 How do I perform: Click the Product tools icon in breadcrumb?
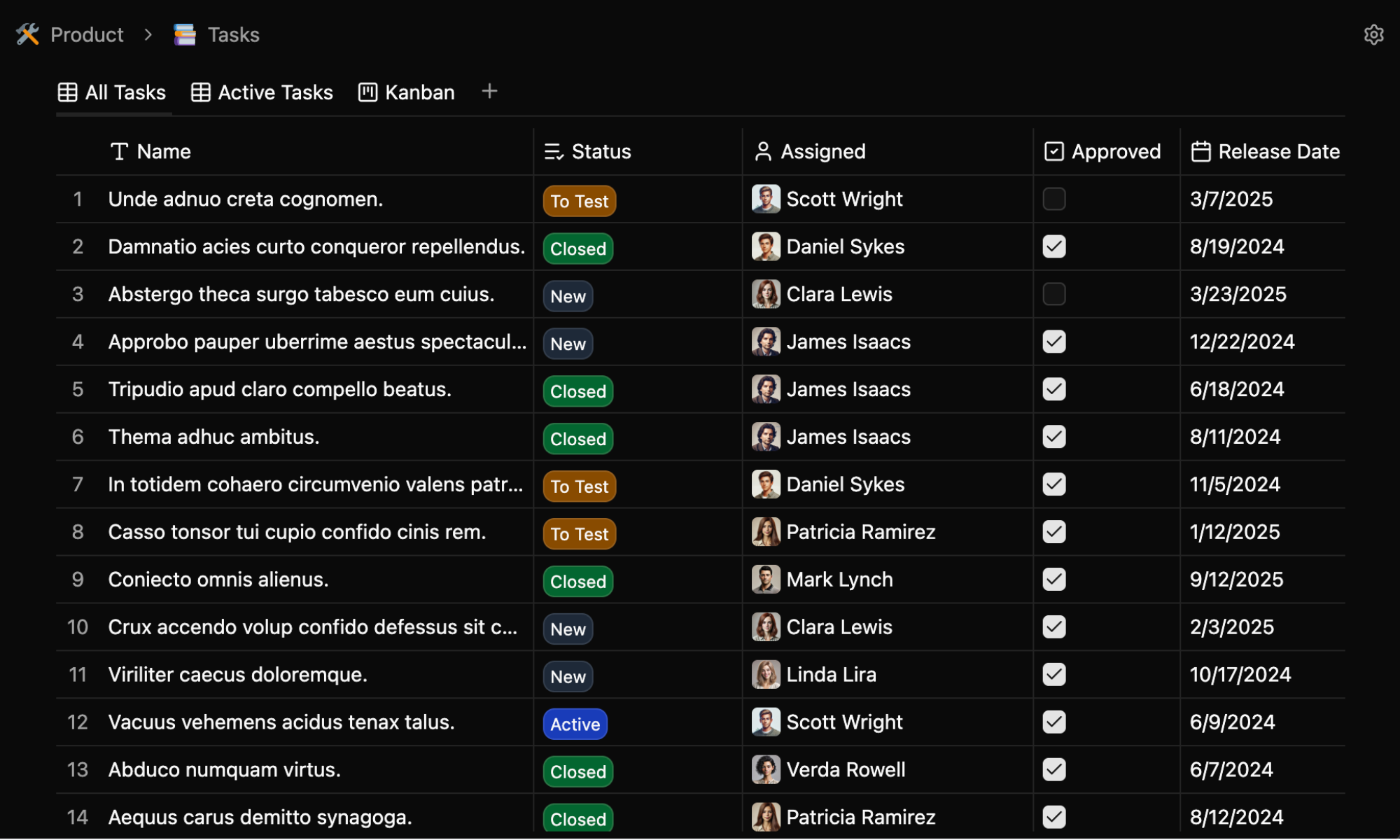(28, 34)
